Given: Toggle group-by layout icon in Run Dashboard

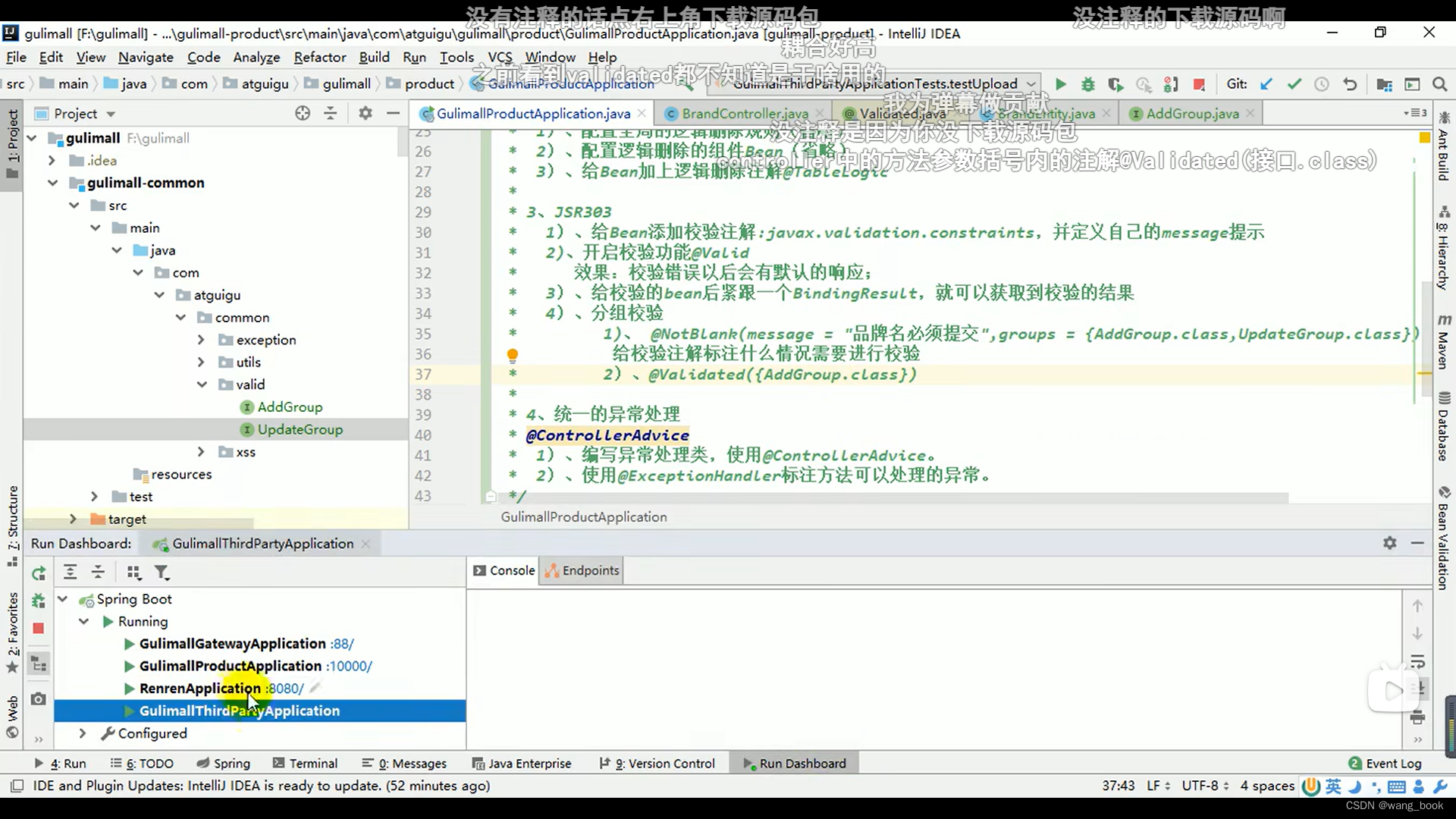Looking at the screenshot, I should pos(133,573).
